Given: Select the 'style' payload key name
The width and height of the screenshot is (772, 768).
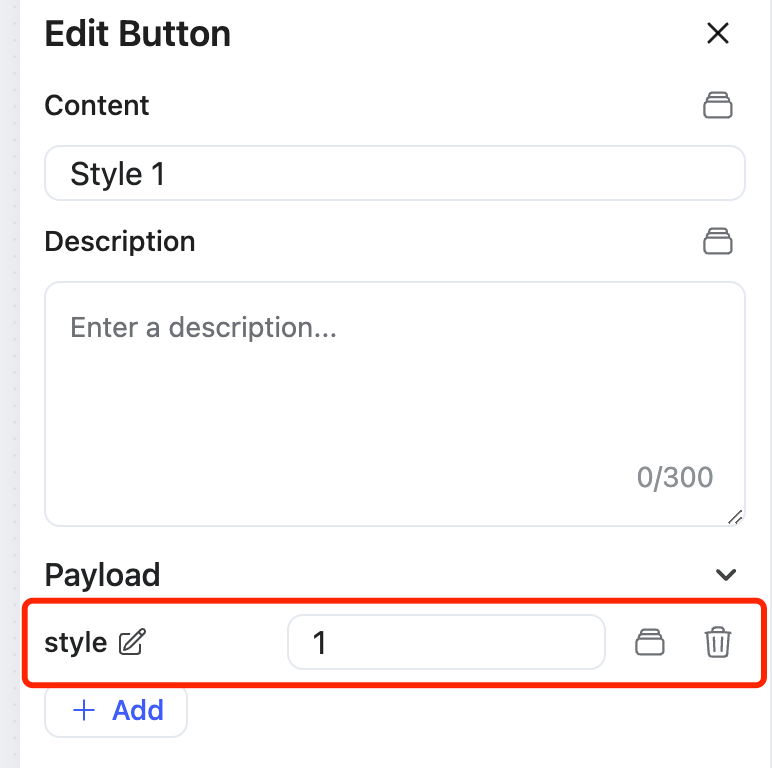Looking at the screenshot, I should [76, 642].
